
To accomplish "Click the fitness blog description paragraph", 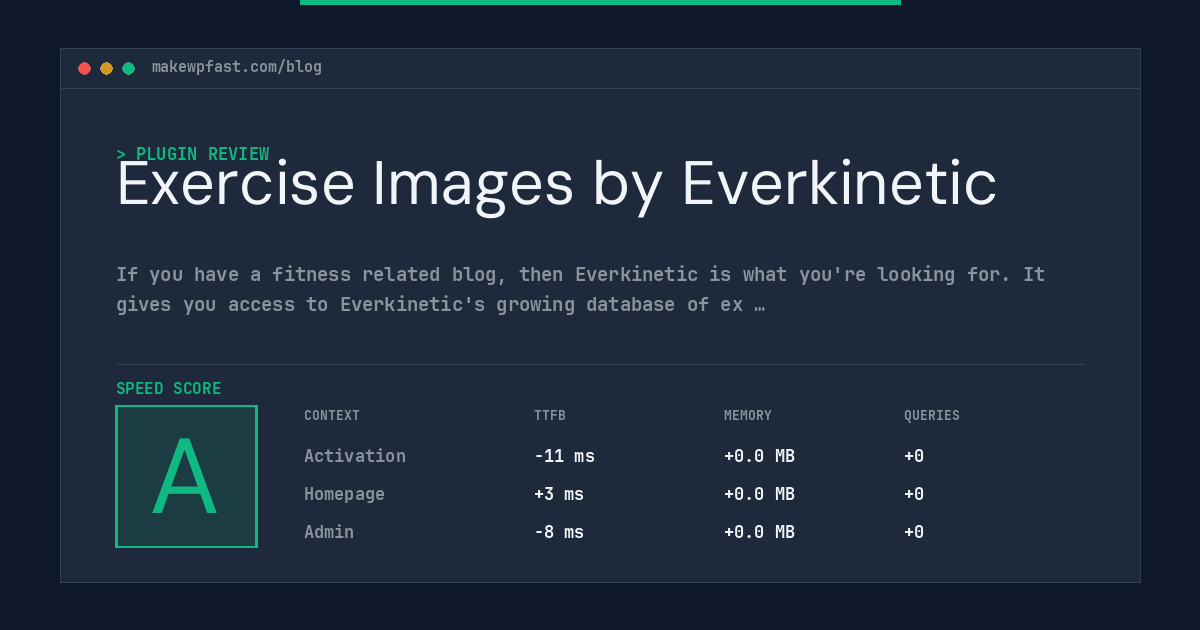I will coord(580,289).
